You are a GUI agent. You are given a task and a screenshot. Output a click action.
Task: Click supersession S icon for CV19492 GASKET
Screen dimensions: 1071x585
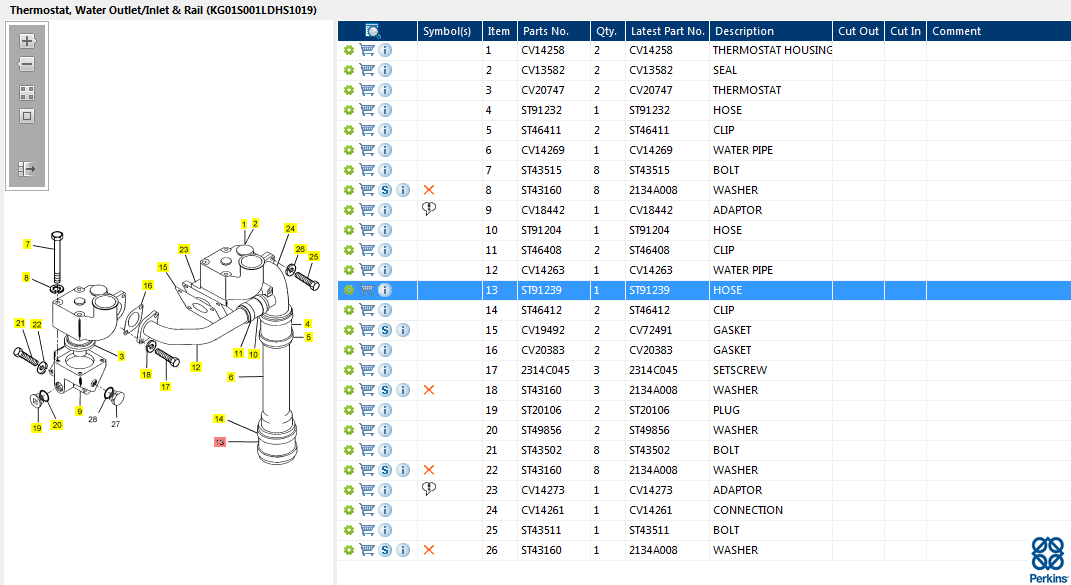pyautogui.click(x=385, y=330)
